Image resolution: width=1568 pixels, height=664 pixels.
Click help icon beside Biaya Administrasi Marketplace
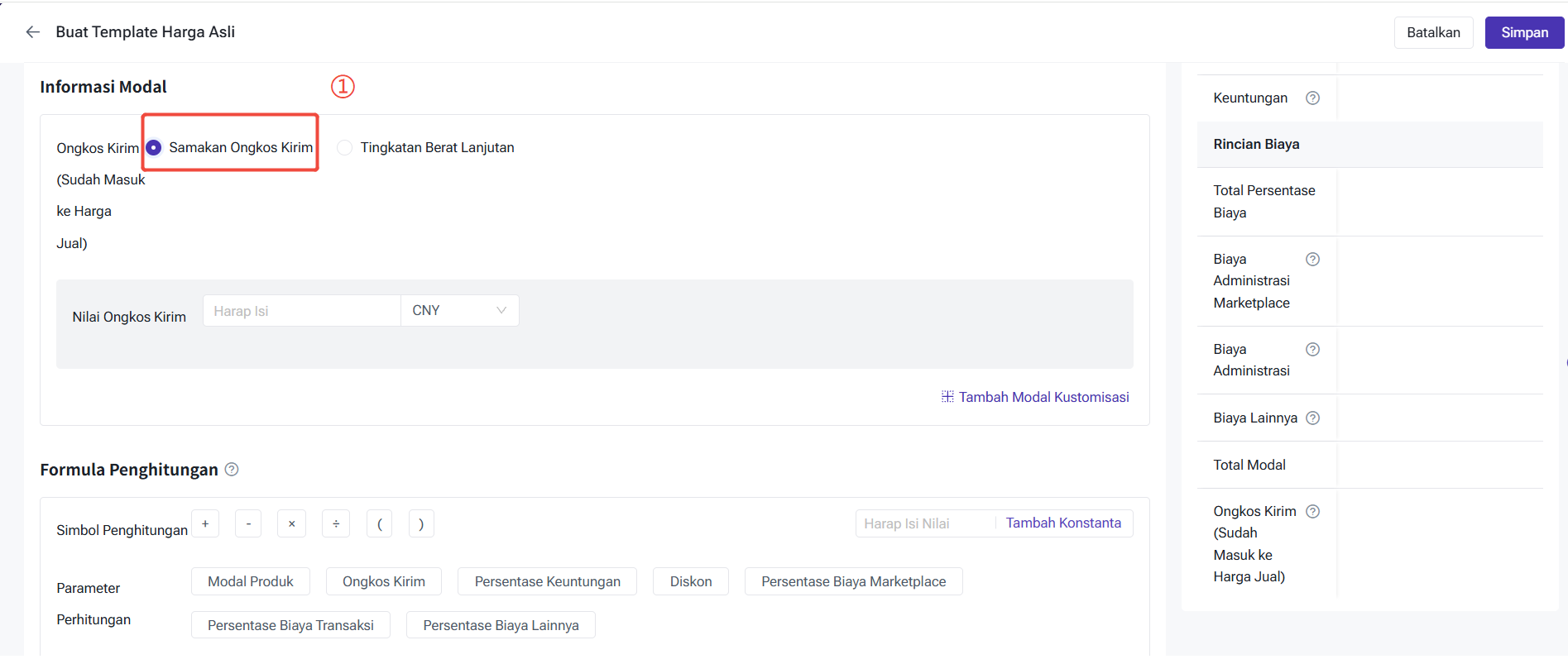click(1312, 260)
